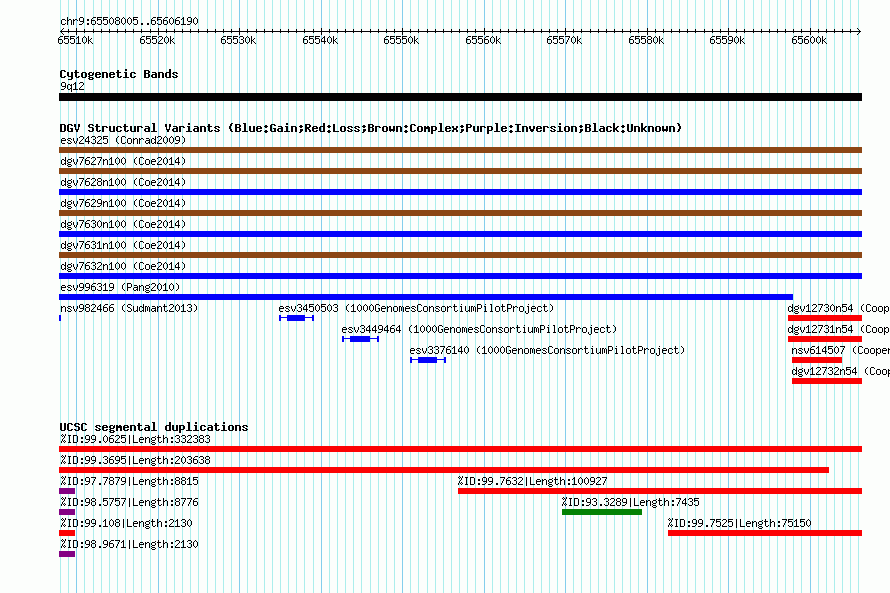The width and height of the screenshot is (890, 593).
Task: Click the dgv7632n100 (Coe2014) label
Action: click(x=123, y=266)
